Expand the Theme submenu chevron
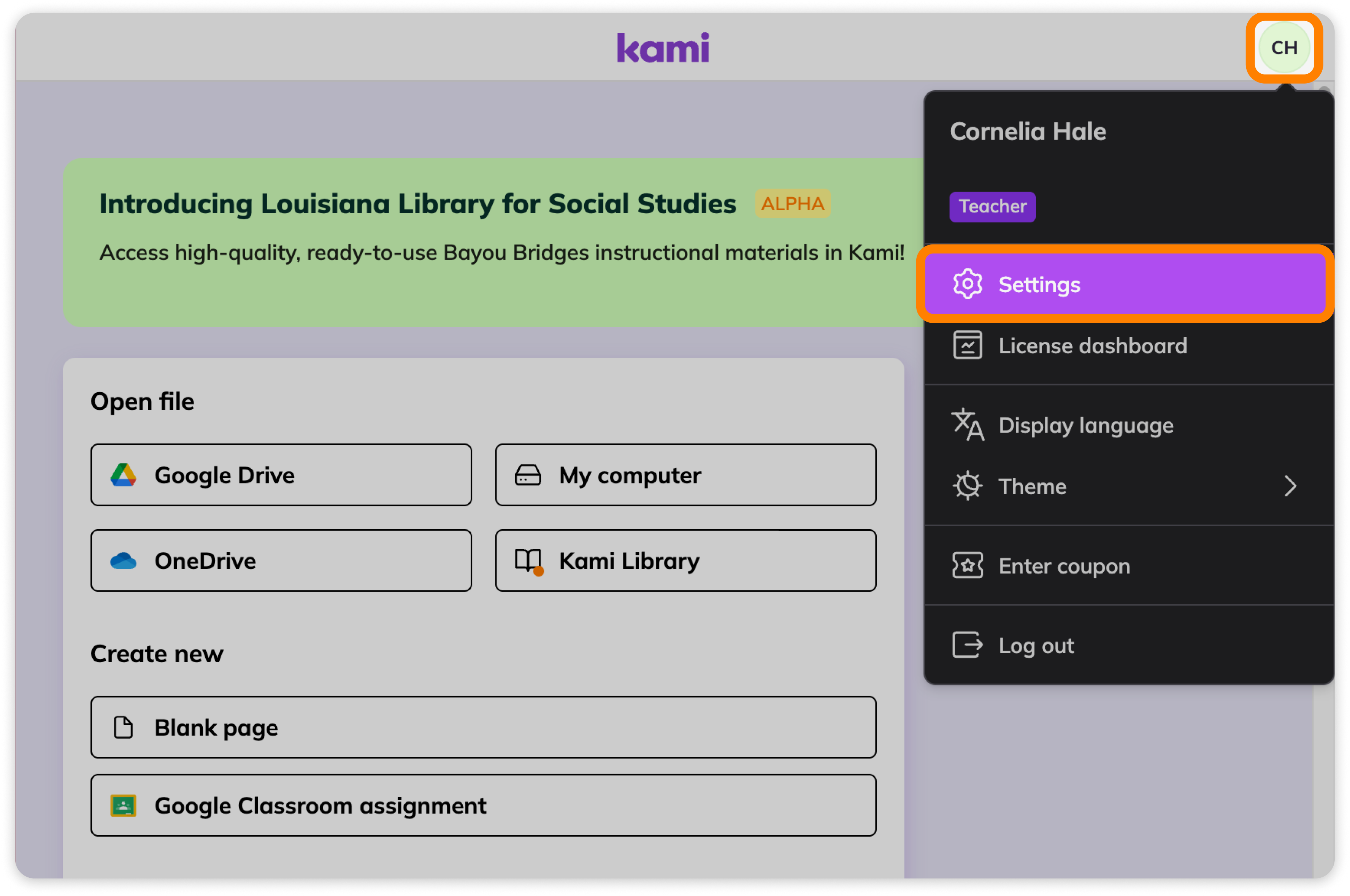The width and height of the screenshot is (1350, 896). pos(1290,486)
